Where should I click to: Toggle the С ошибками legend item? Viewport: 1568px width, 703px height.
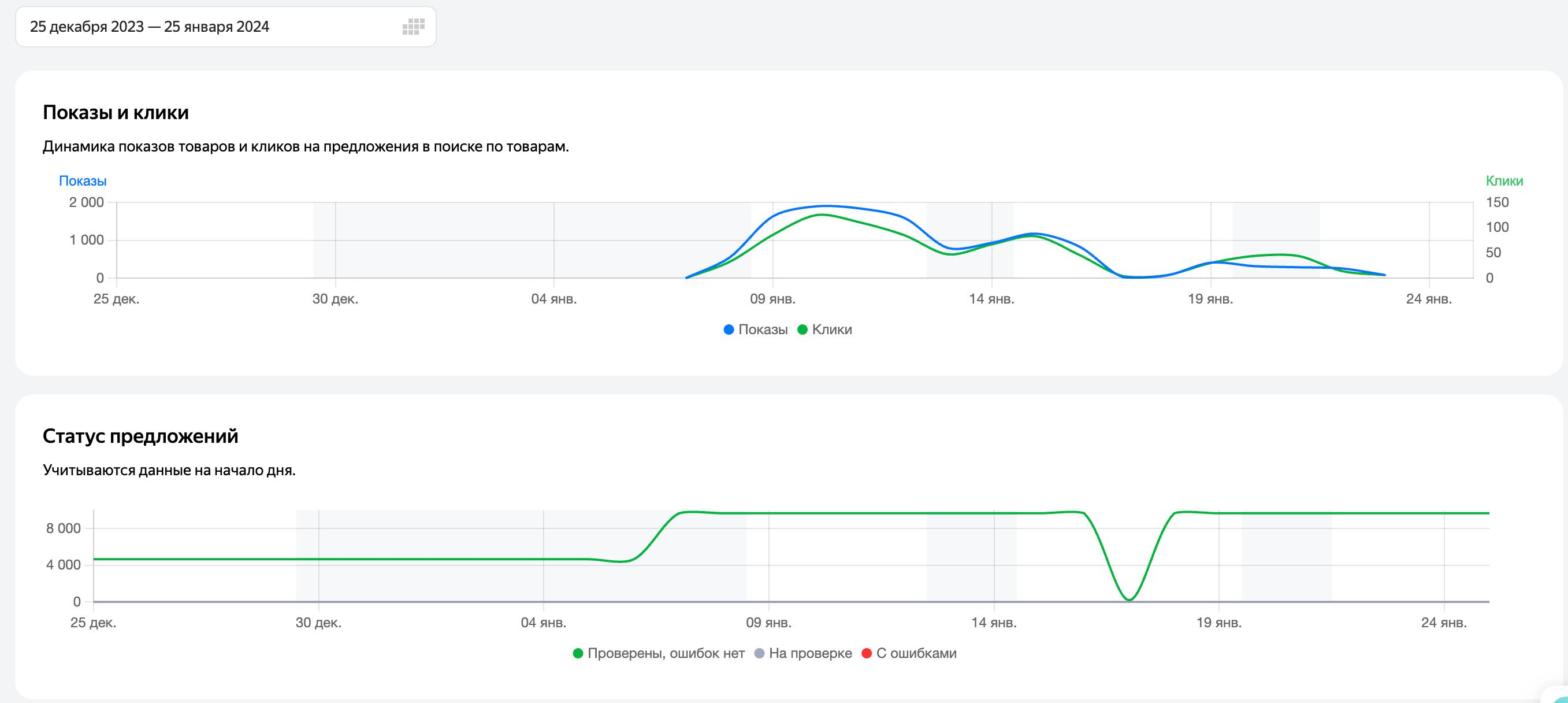(909, 654)
